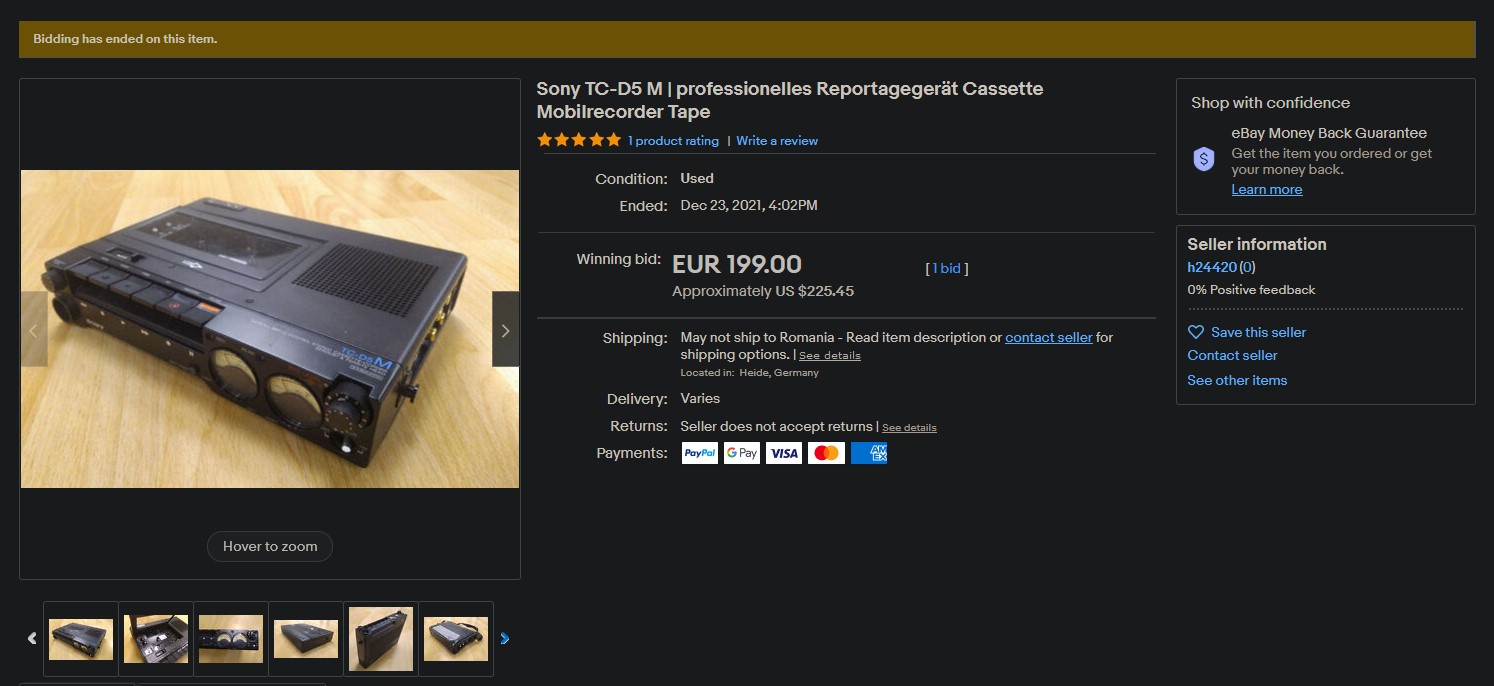Open the 1 bid history link
Screen dimensions: 1494x686
947,268
